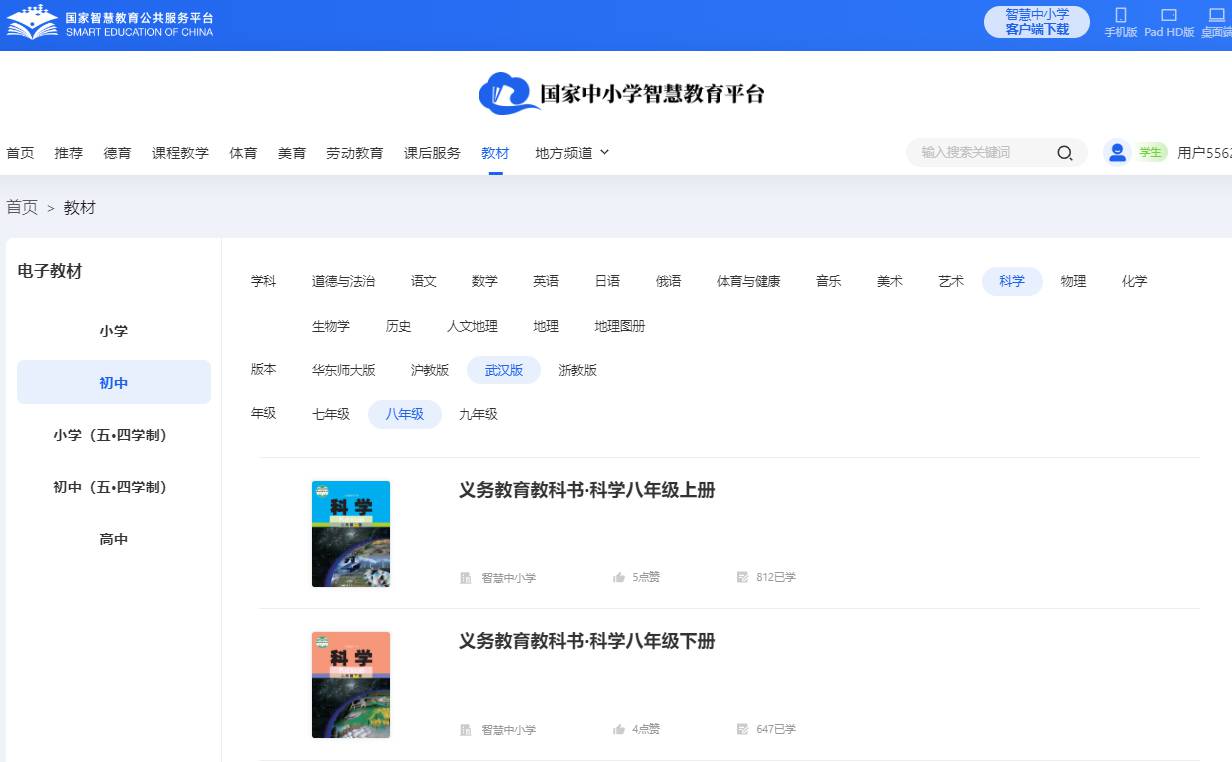Image resolution: width=1232 pixels, height=762 pixels.
Task: Click publisher icon beside 智慧中小学 in 下册 row
Action: 465,729
